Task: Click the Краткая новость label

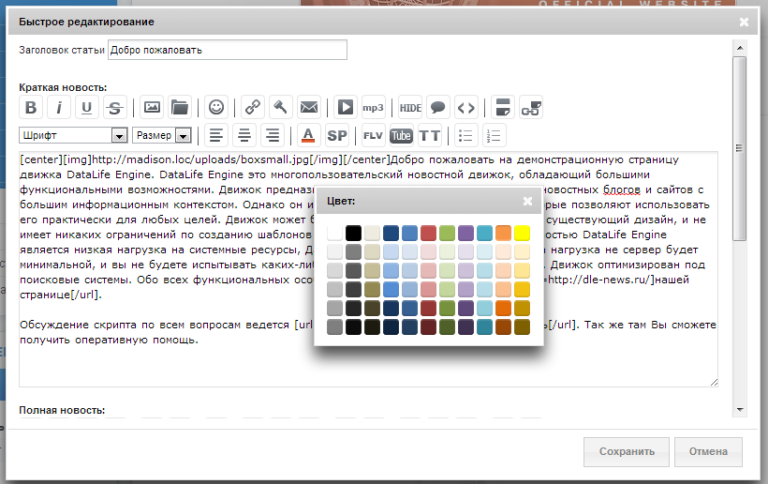Action: (x=63, y=88)
